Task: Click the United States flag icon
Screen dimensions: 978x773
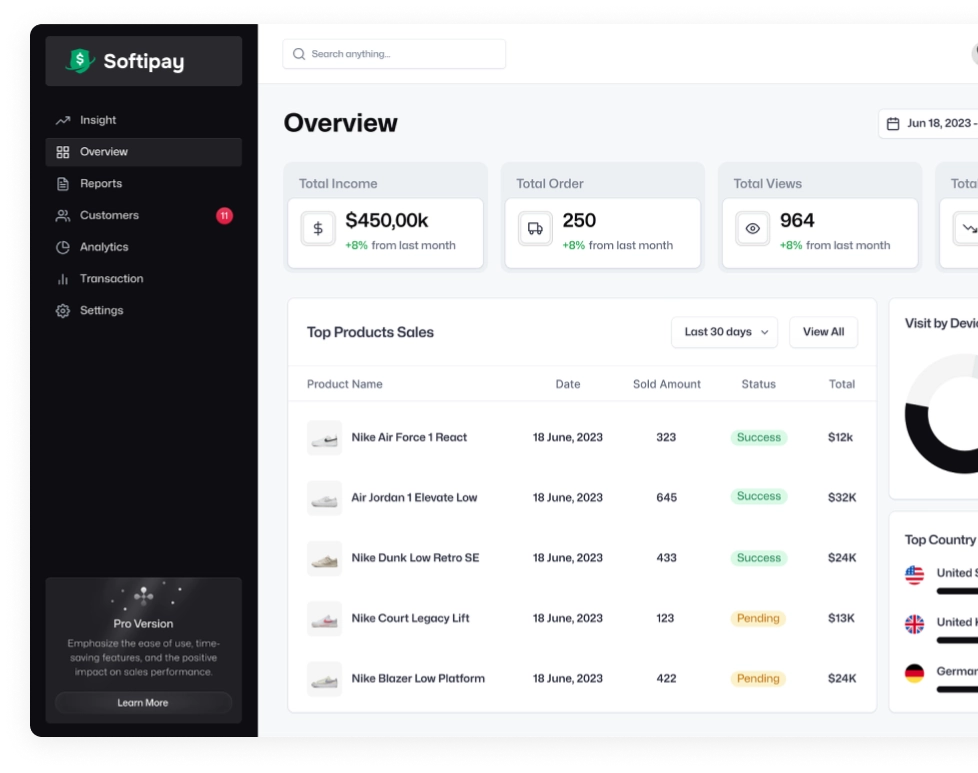Action: 914,575
